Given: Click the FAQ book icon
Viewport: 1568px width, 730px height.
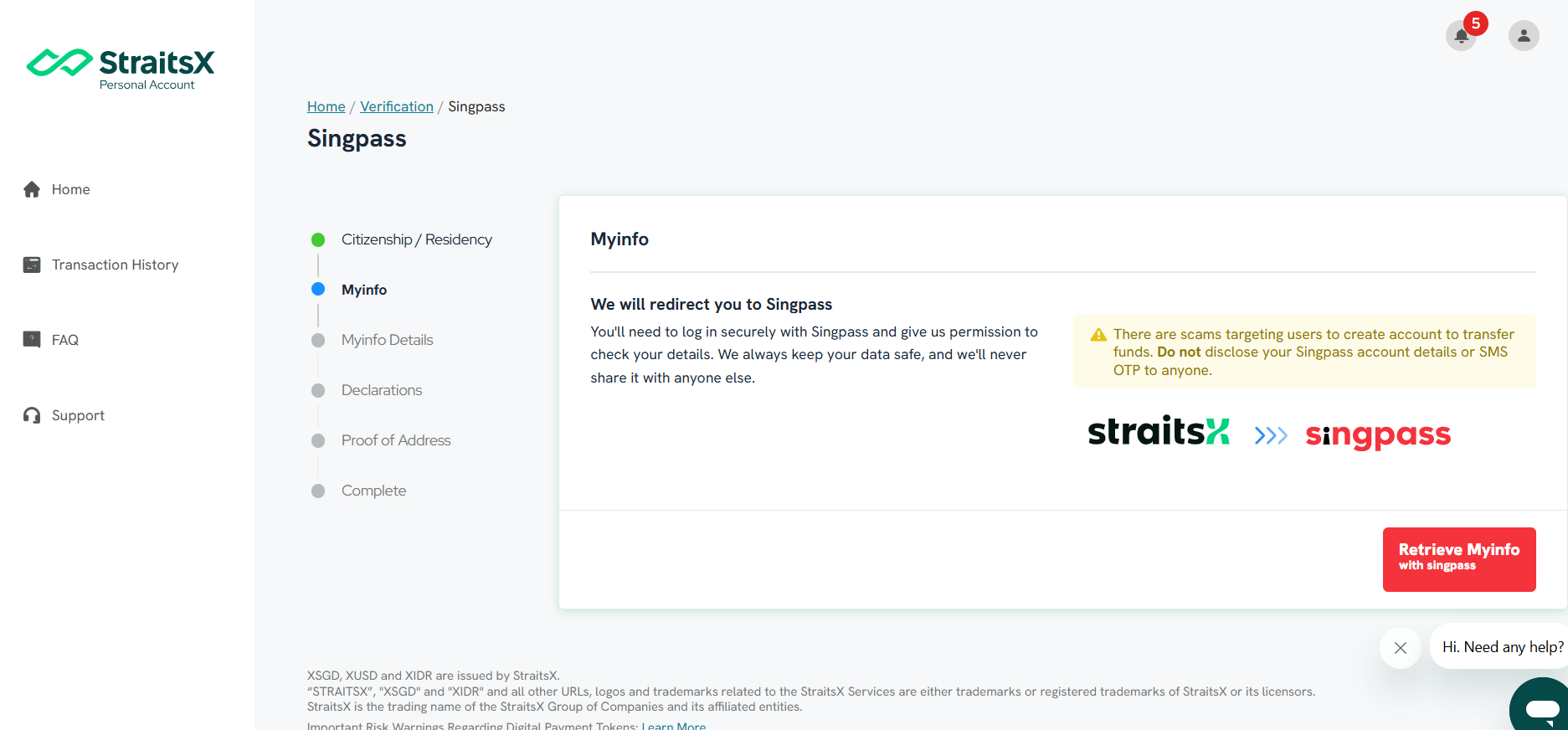Looking at the screenshot, I should point(32,340).
